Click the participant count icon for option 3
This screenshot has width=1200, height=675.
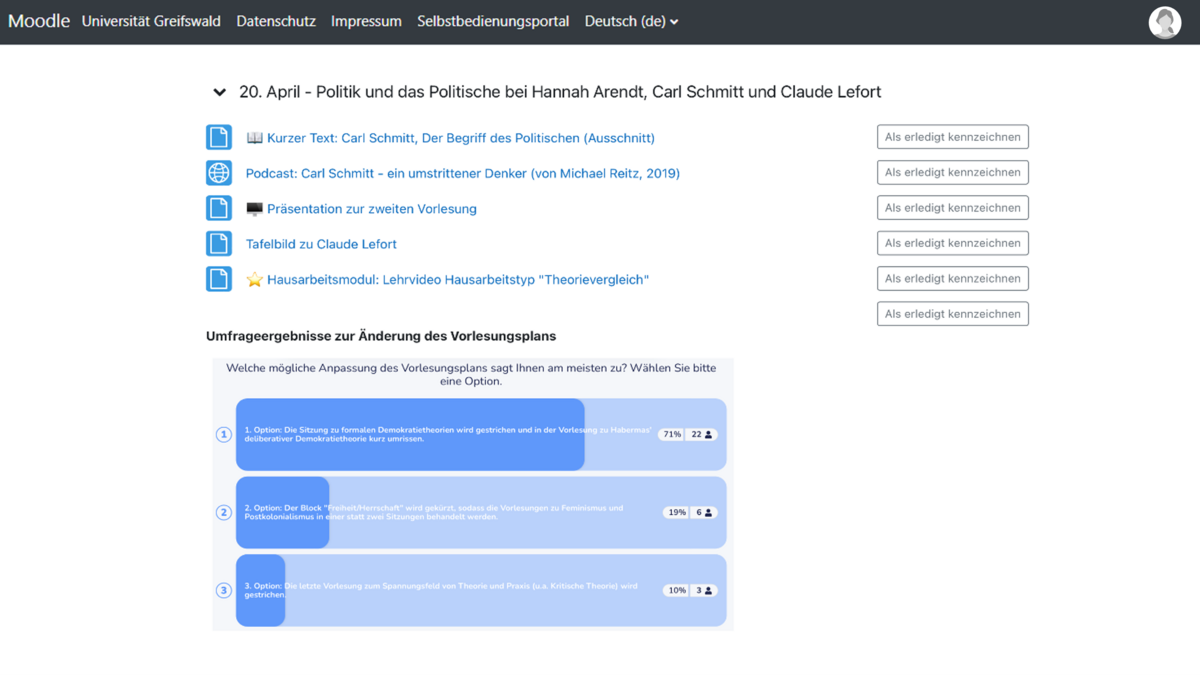(x=708, y=591)
